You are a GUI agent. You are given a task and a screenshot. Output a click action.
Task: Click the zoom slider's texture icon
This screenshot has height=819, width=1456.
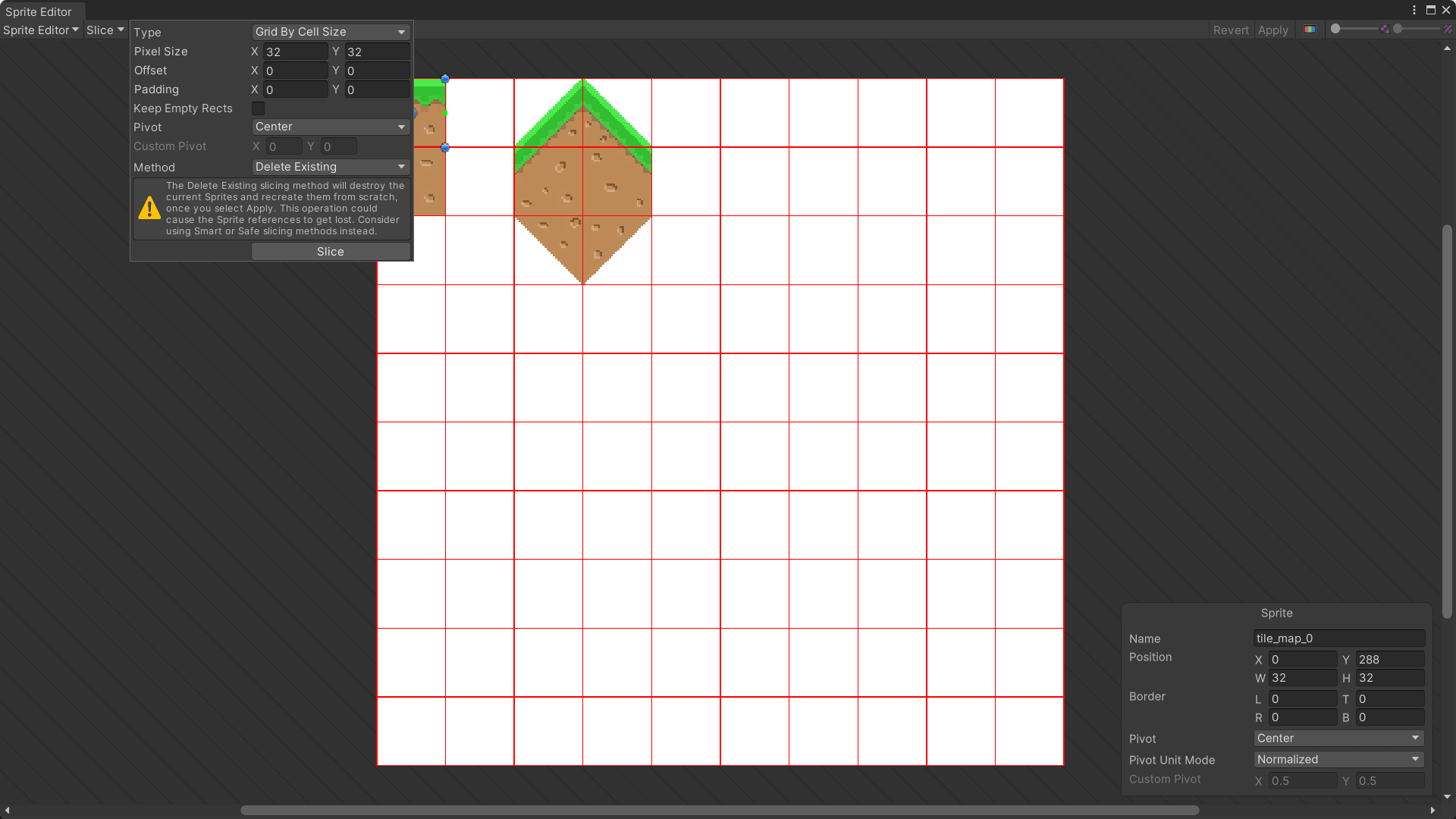pos(1385,30)
